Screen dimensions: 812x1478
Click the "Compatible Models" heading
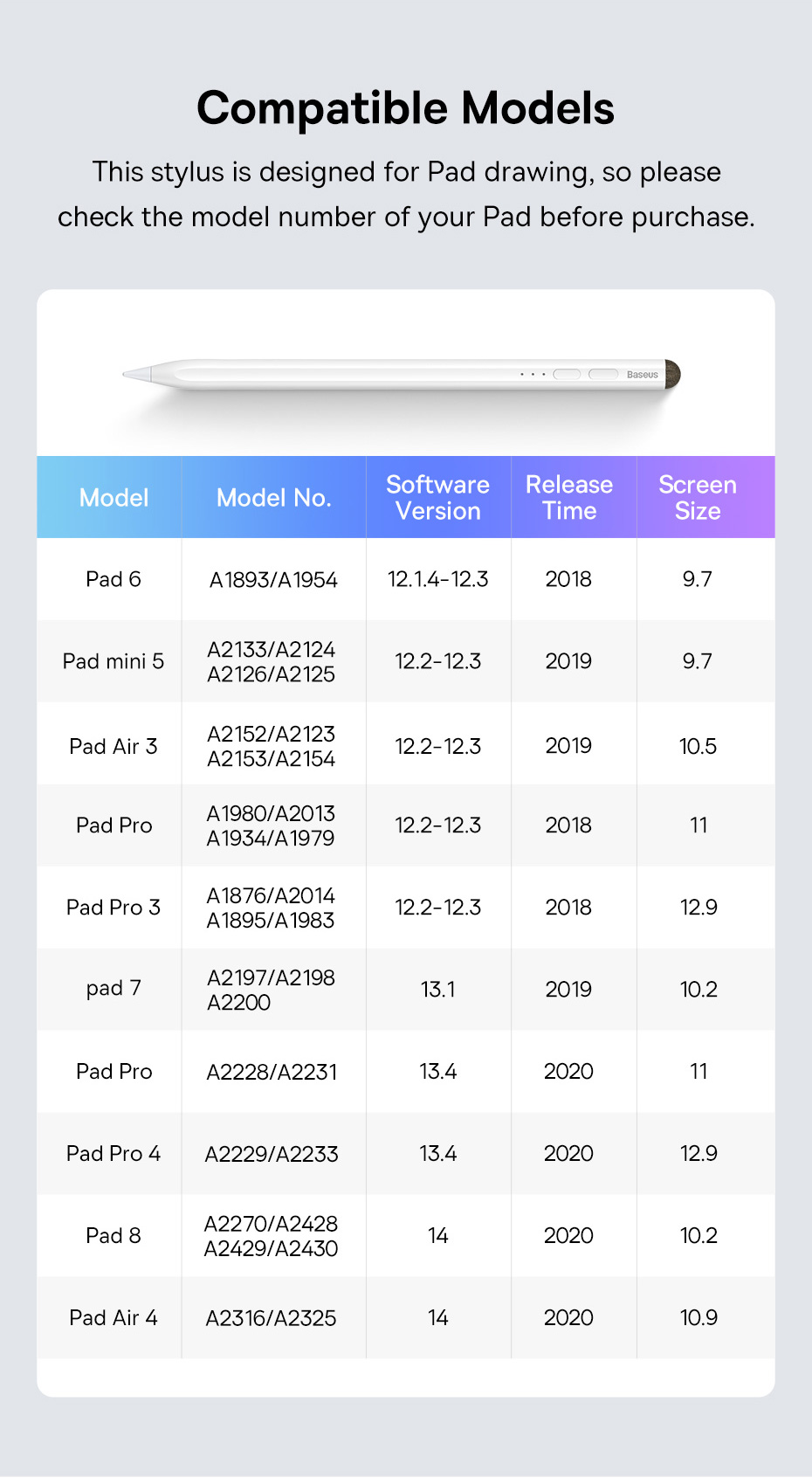[x=405, y=108]
